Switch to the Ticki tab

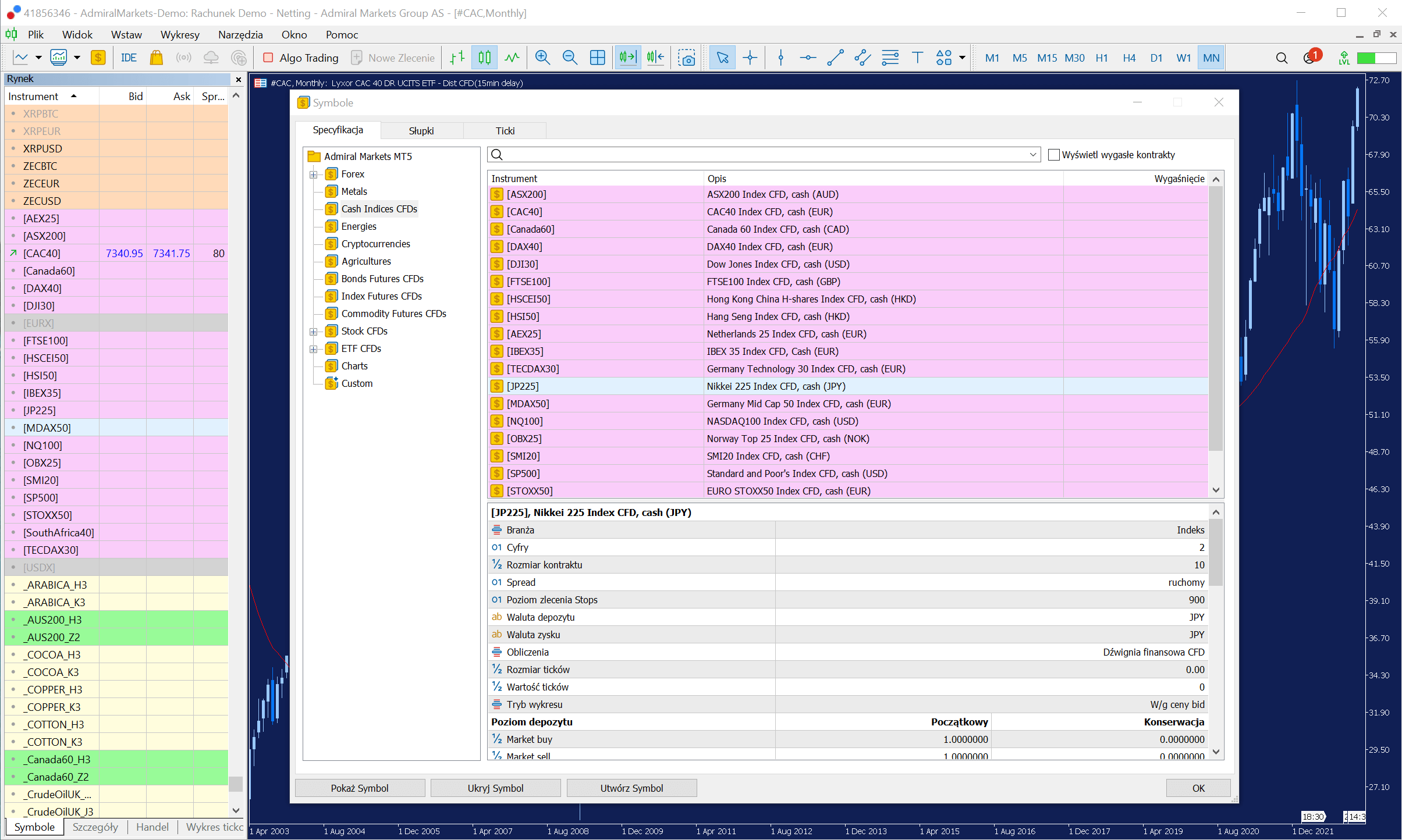click(x=505, y=131)
